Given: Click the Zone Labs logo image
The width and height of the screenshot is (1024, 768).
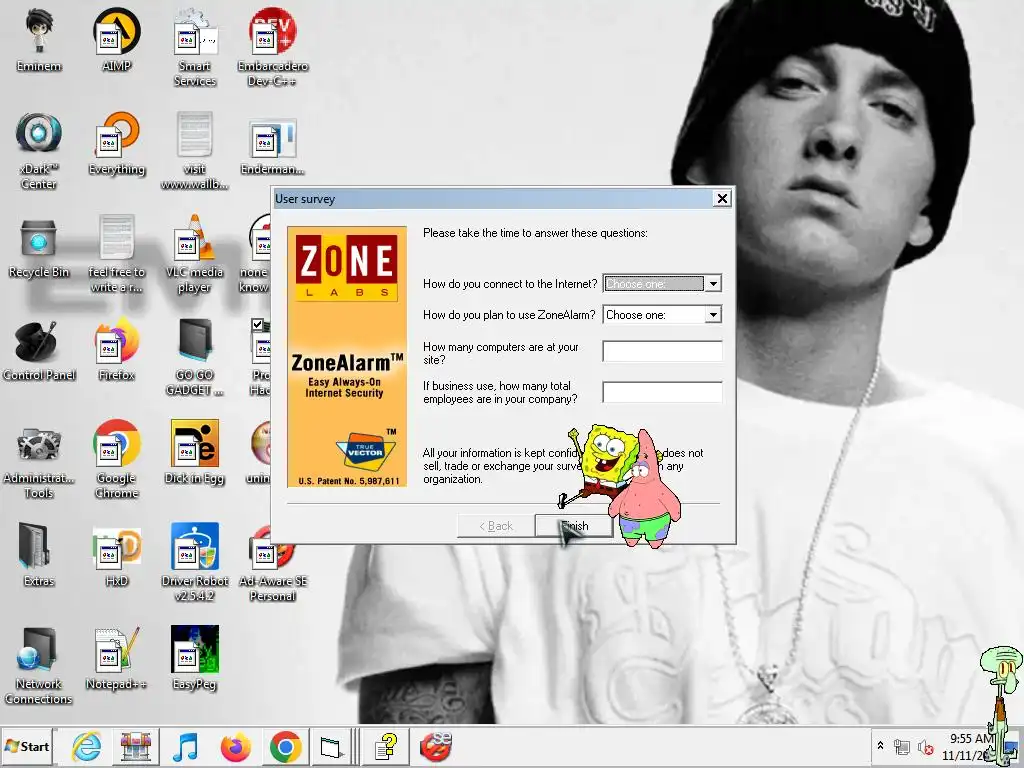Looking at the screenshot, I should click(x=347, y=266).
